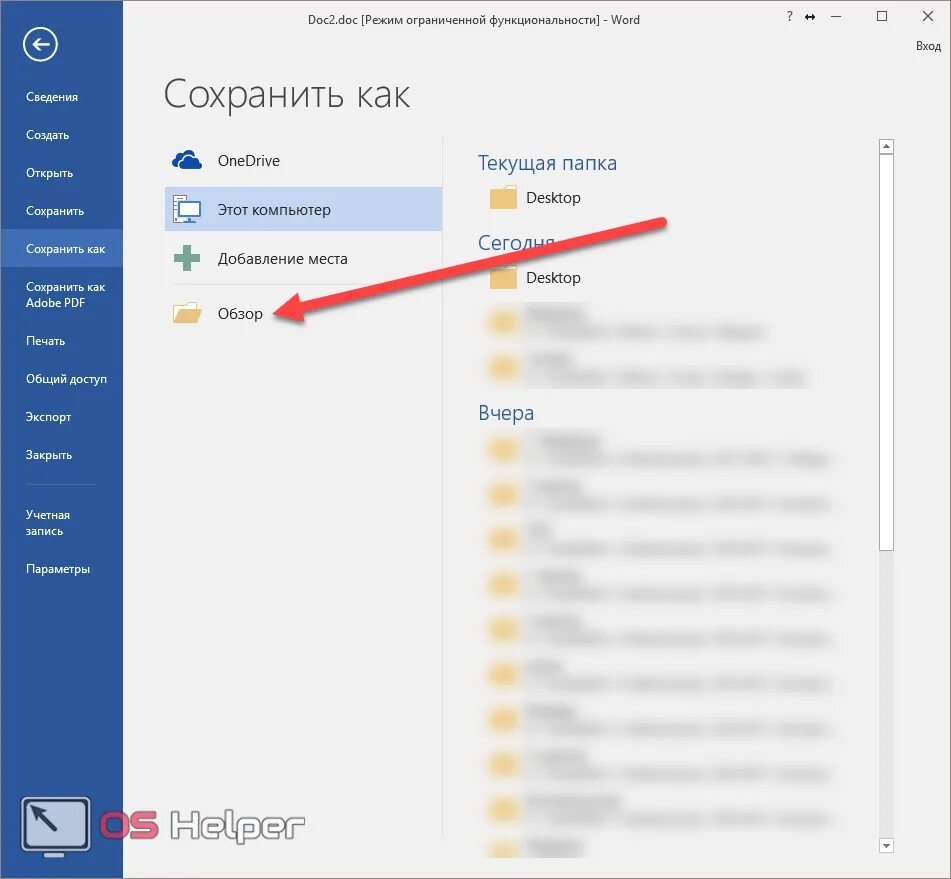Open the Печать section
The height and width of the screenshot is (879, 951).
tap(45, 341)
